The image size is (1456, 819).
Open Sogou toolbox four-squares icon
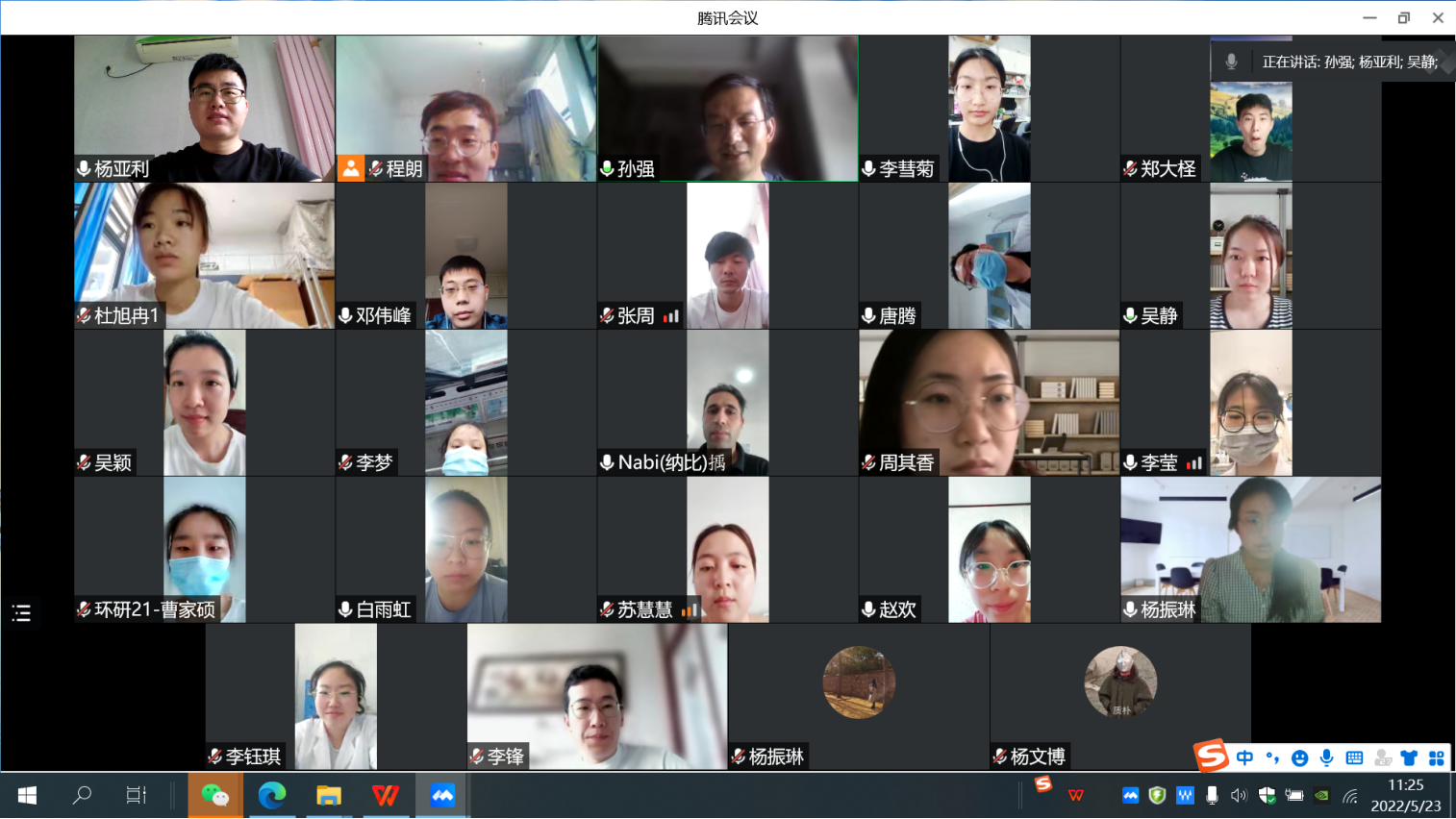tap(1437, 757)
